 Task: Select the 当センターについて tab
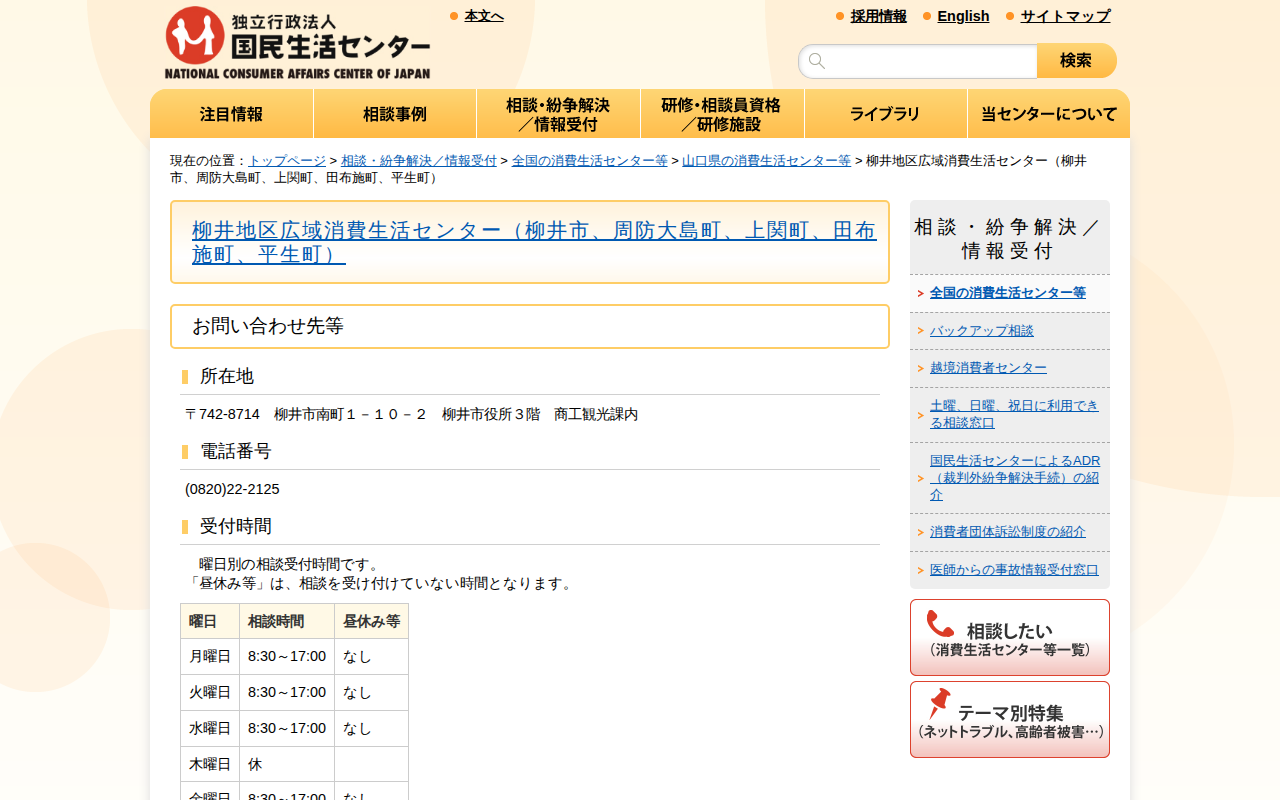tap(1048, 113)
